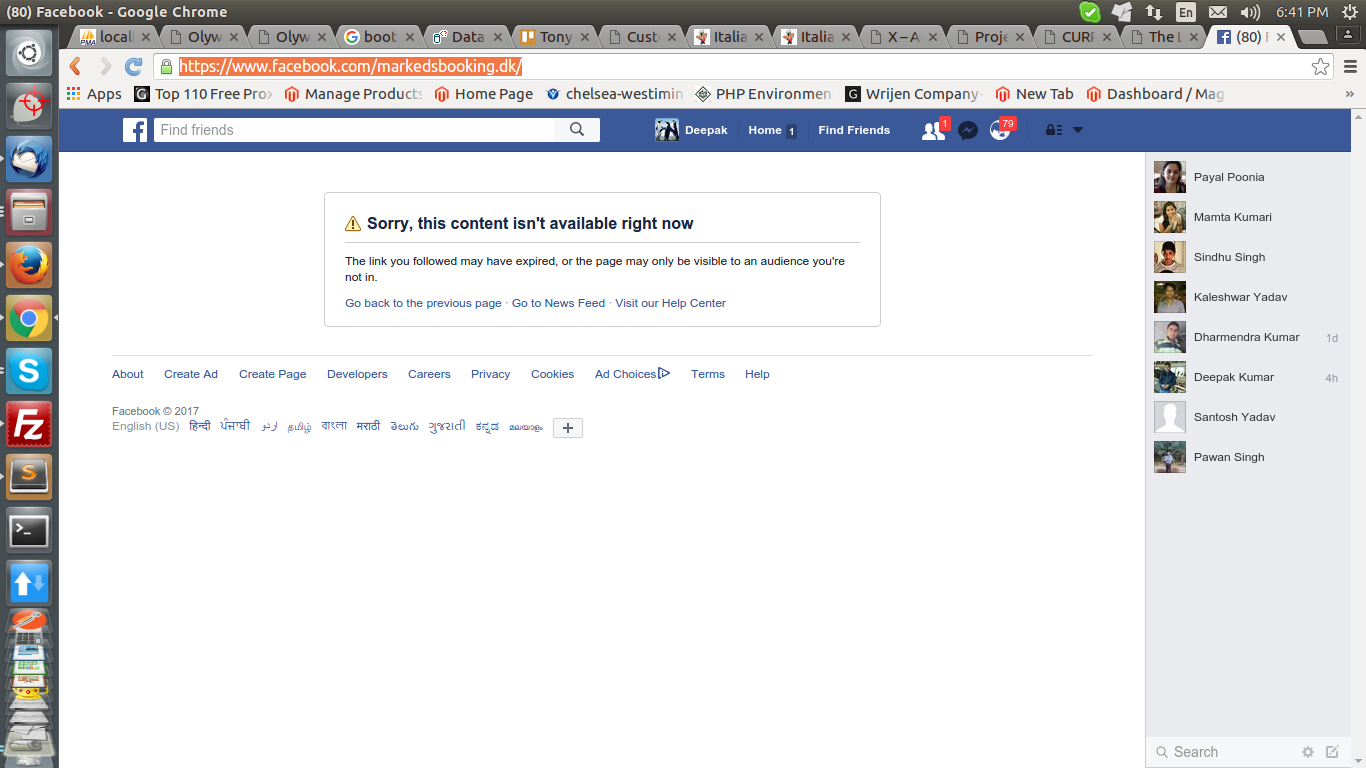Bookmark page with star icon

(1320, 67)
